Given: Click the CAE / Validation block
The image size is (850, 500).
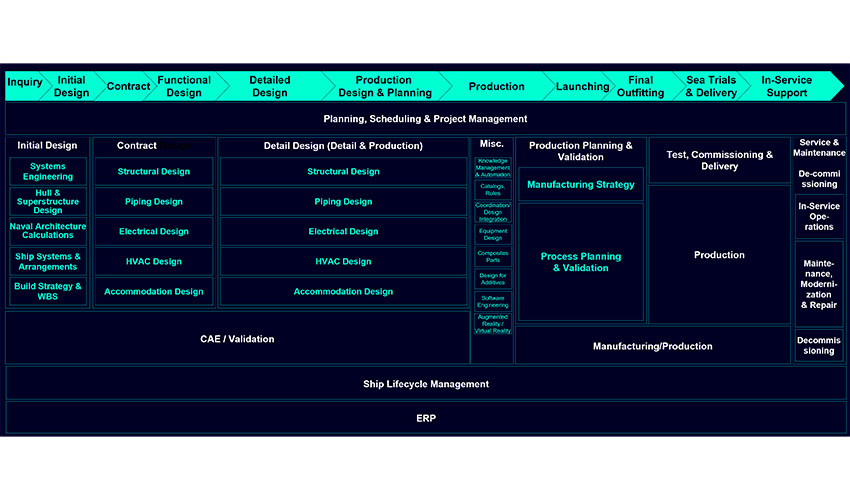Looking at the screenshot, I should [237, 339].
